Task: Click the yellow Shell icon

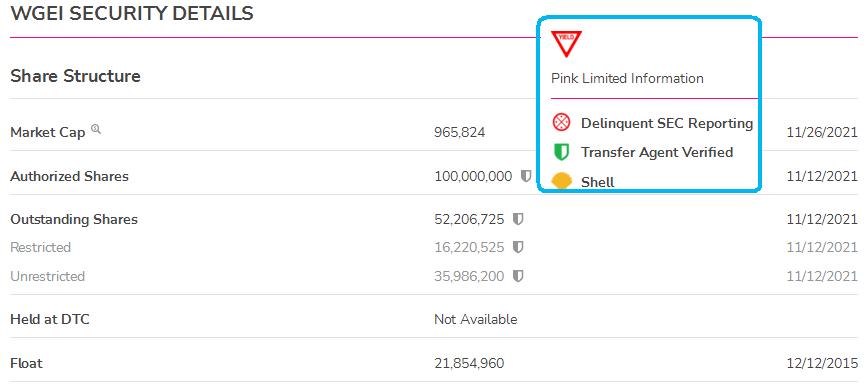Action: tap(561, 181)
